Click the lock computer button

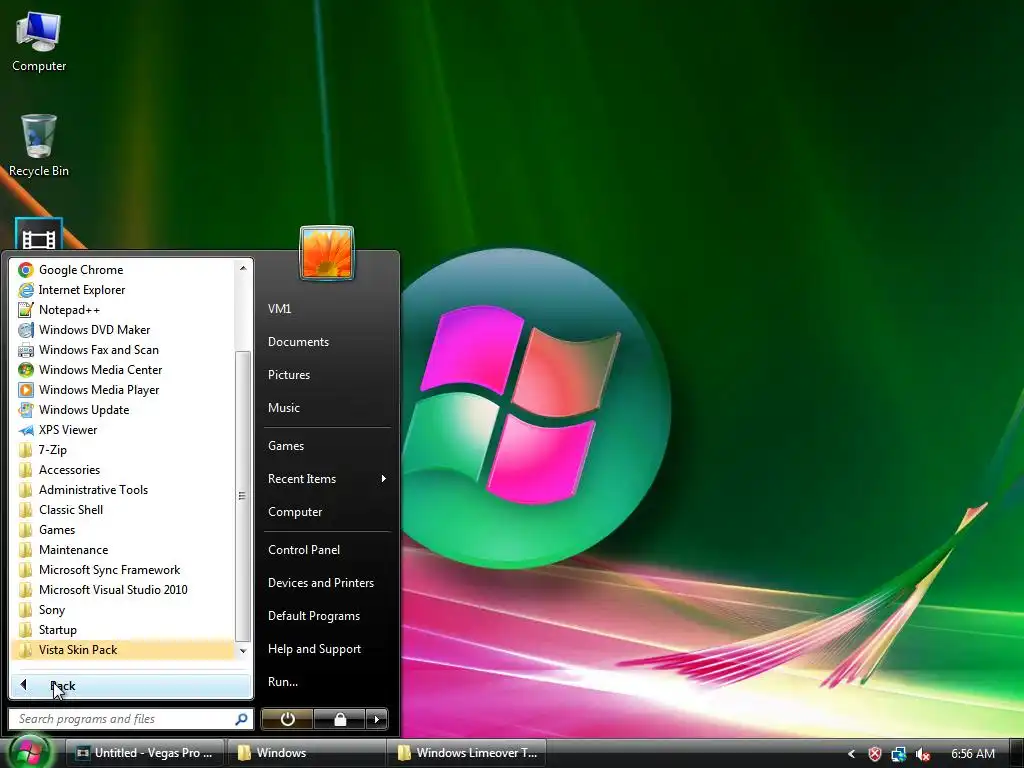340,719
